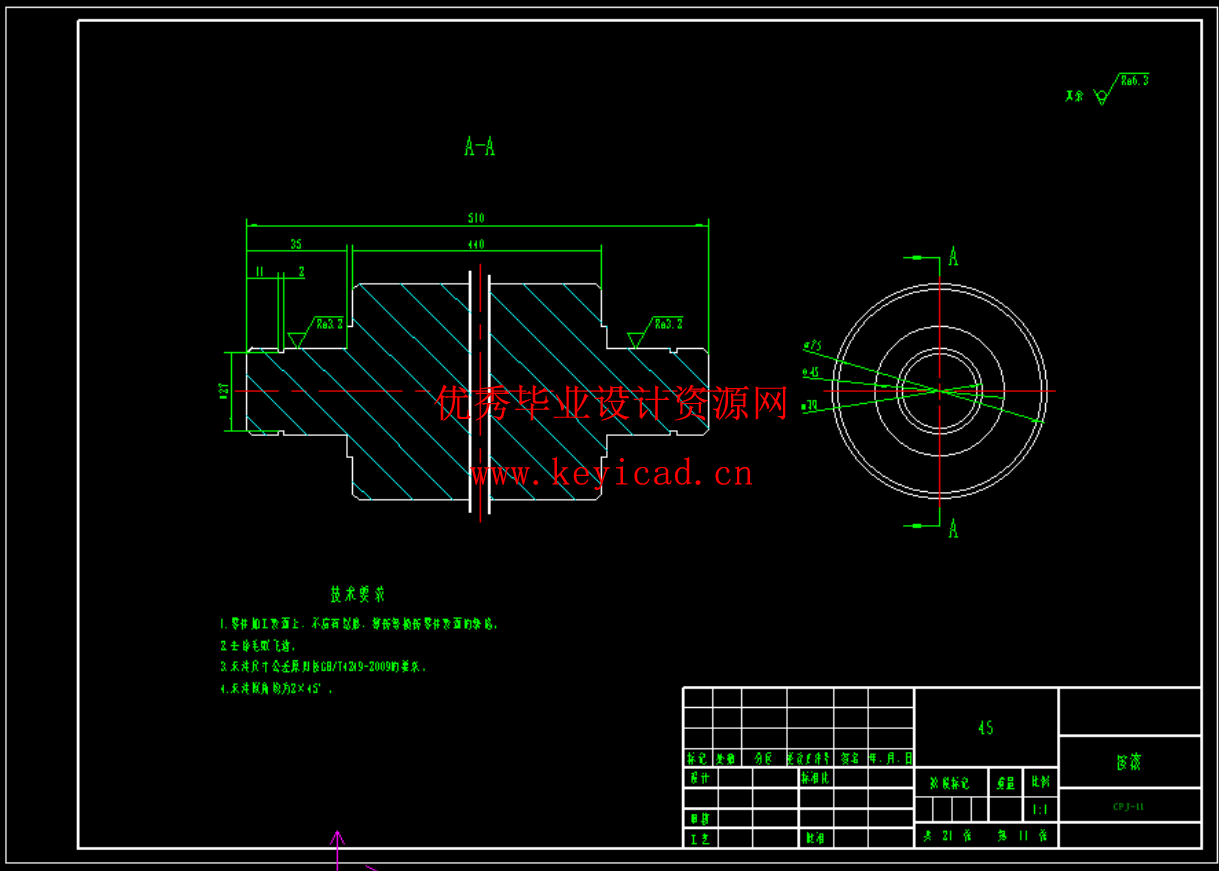The height and width of the screenshot is (871, 1219).
Task: Click the red Chinese watermark text
Action: (612, 404)
